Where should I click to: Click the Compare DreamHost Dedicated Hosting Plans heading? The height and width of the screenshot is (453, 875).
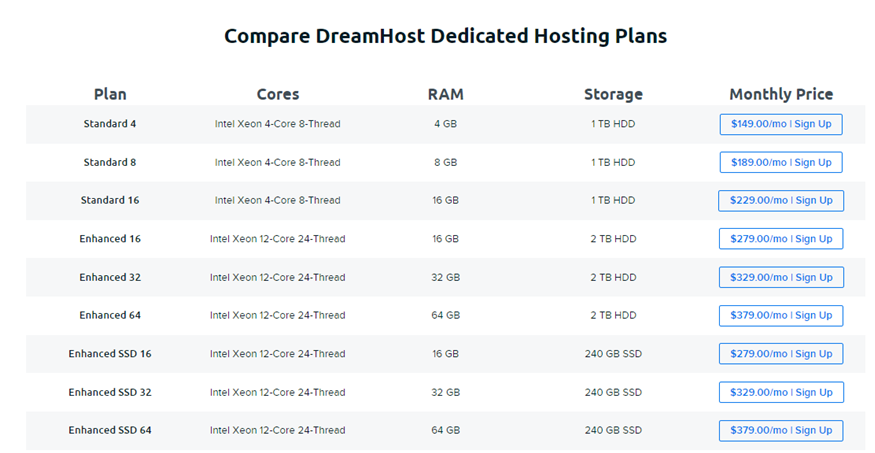pos(445,36)
